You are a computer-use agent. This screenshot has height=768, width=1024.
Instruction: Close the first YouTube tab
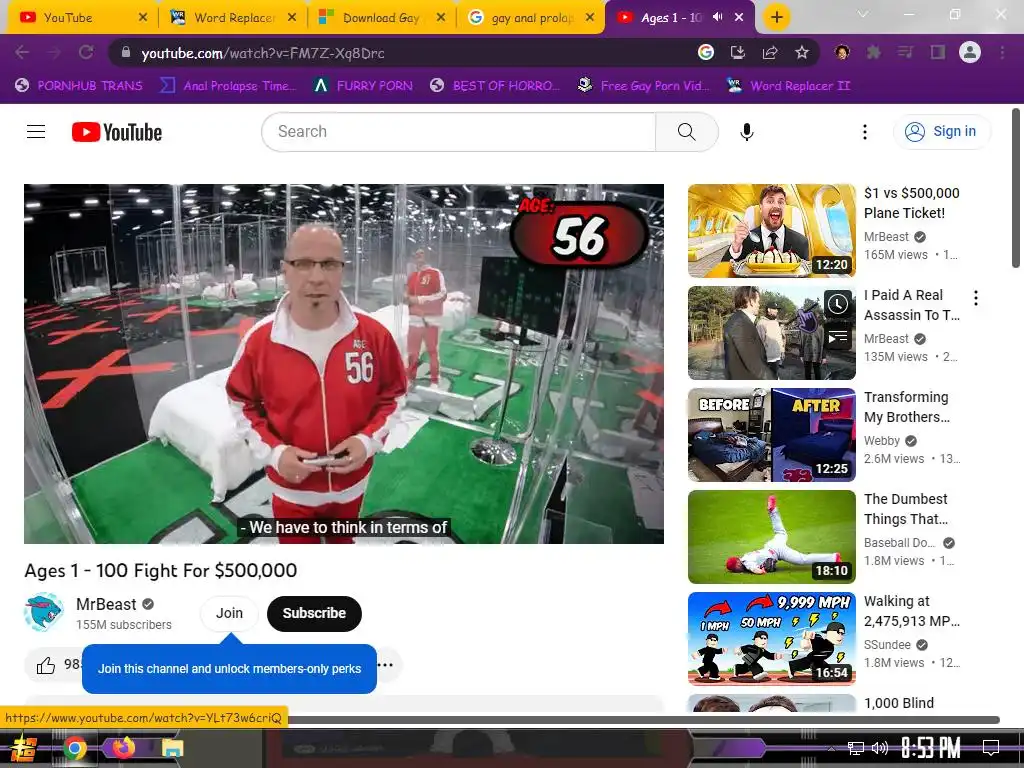click(143, 18)
